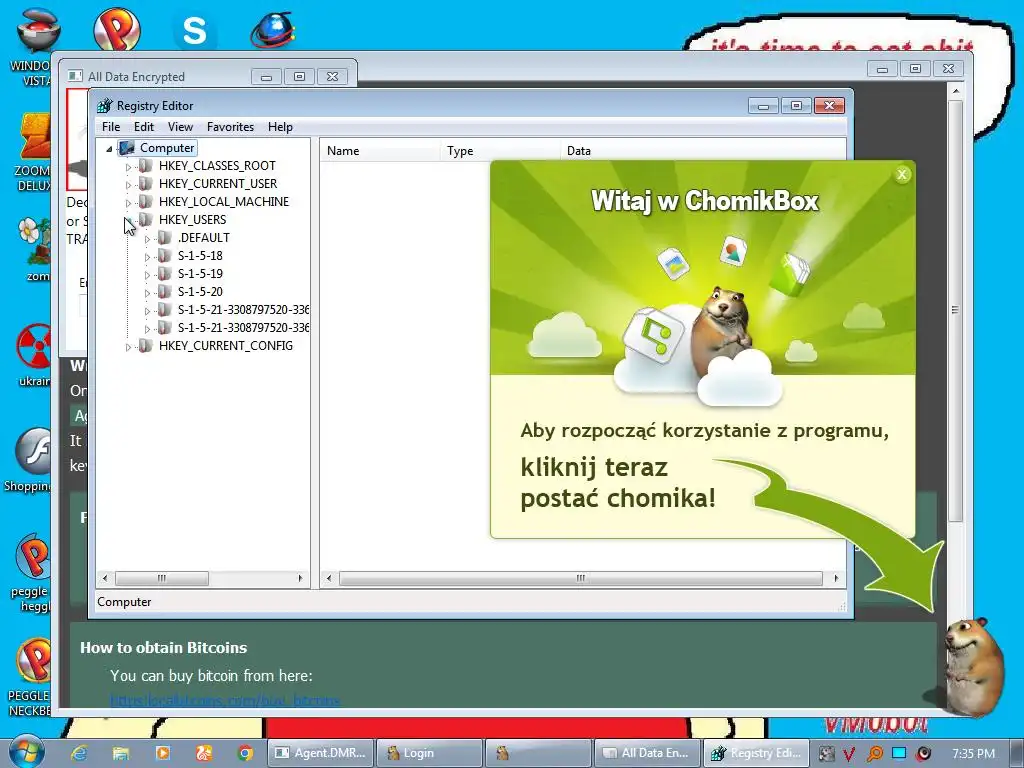Screen dimensions: 1024x768
Task: Expand the S-1-5-19 subkey
Action: click(x=147, y=275)
